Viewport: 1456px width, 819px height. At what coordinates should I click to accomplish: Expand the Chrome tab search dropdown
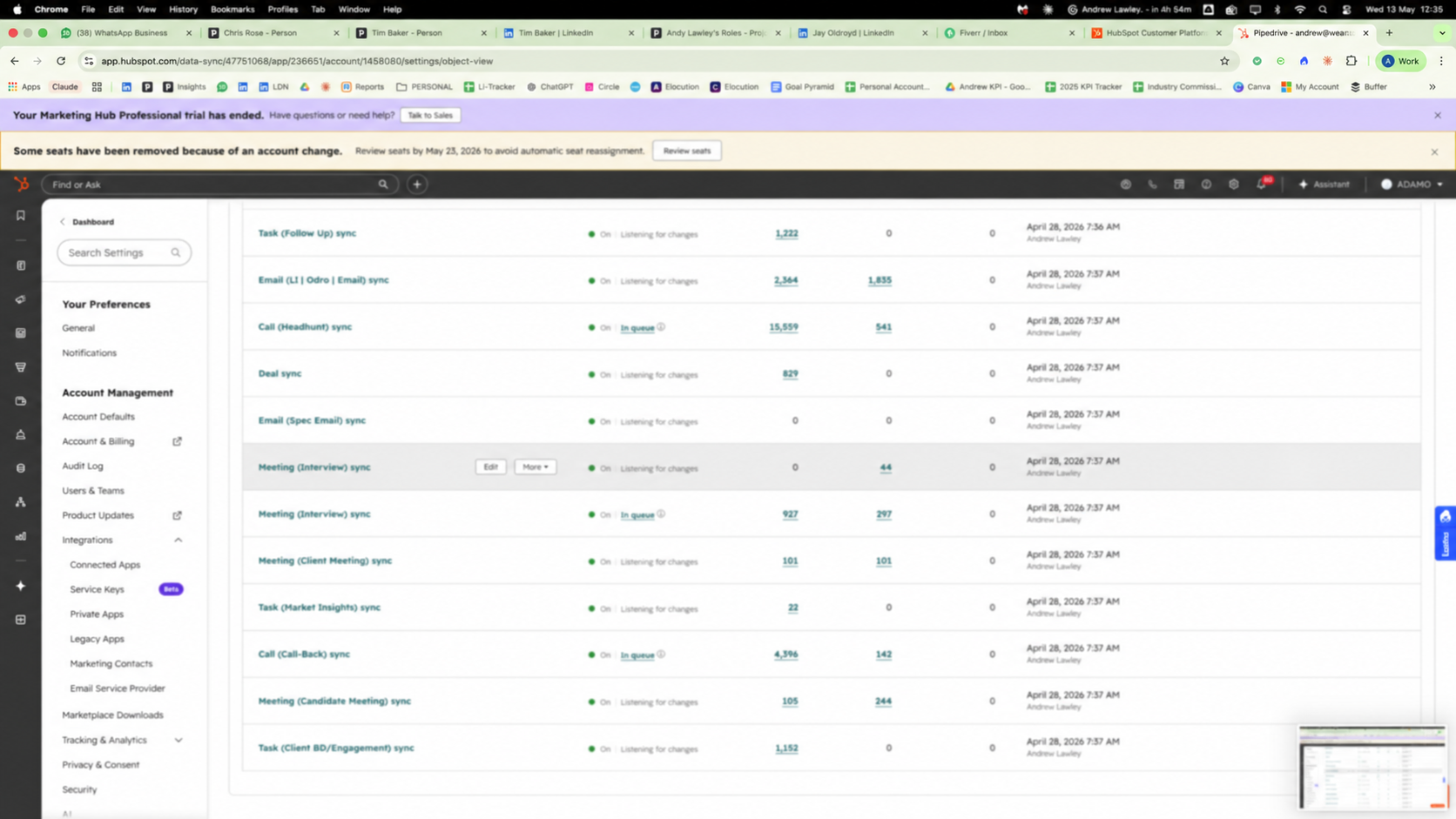(1442, 33)
